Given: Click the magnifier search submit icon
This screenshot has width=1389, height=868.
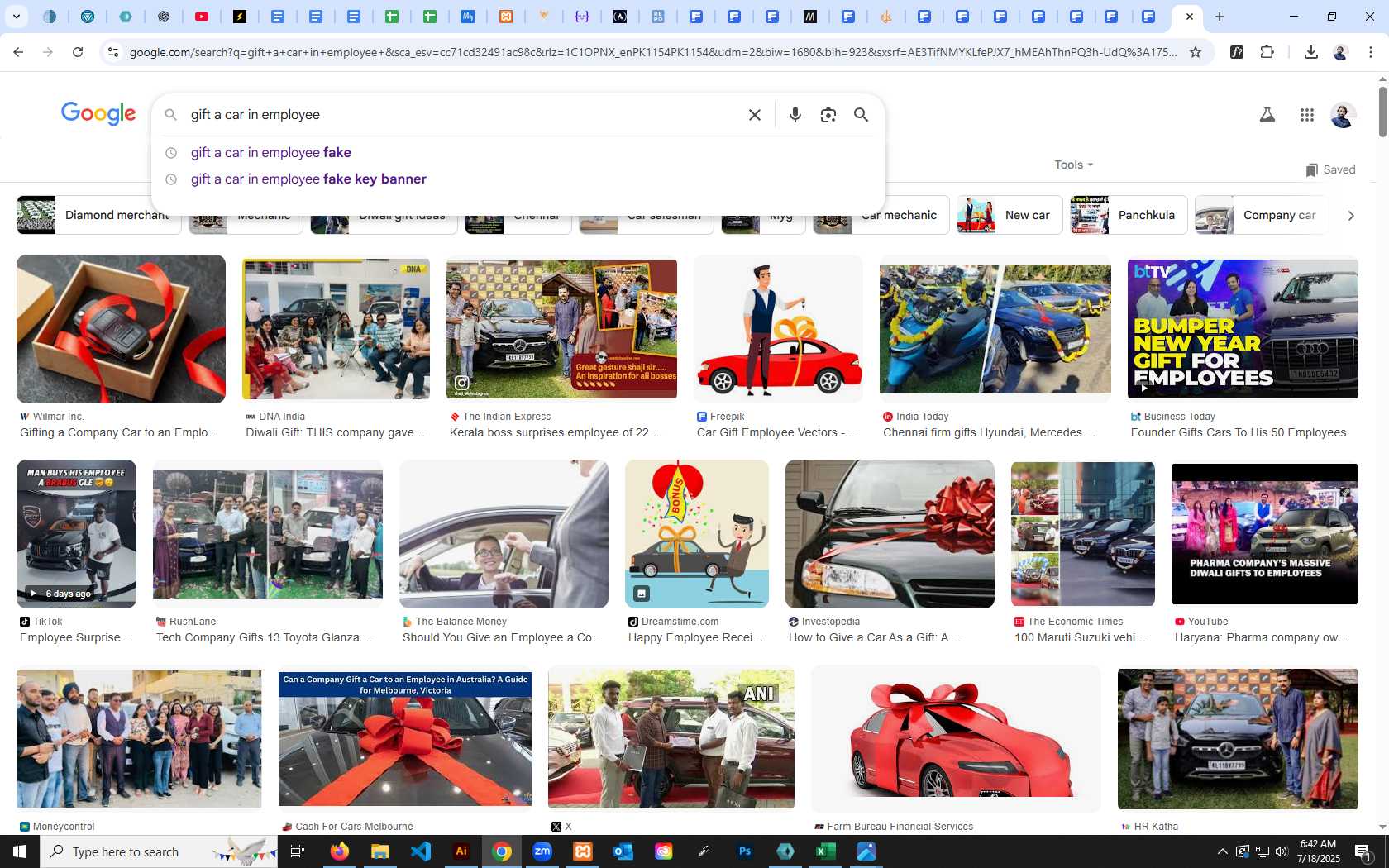Looking at the screenshot, I should tap(861, 115).
